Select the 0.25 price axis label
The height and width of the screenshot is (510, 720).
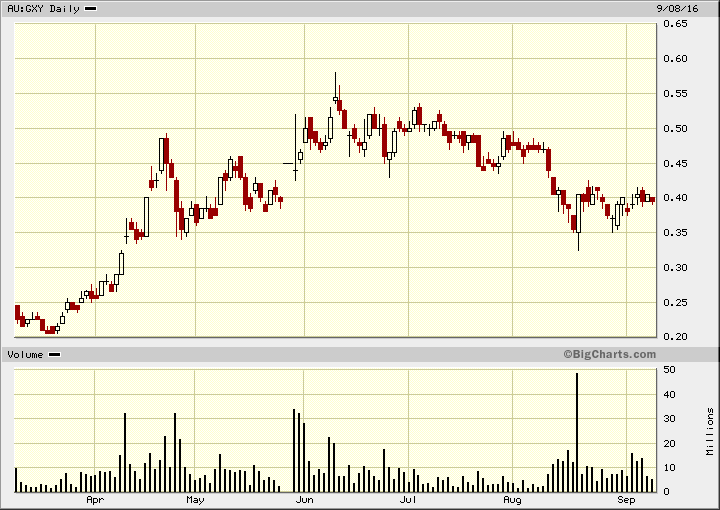[x=675, y=303]
